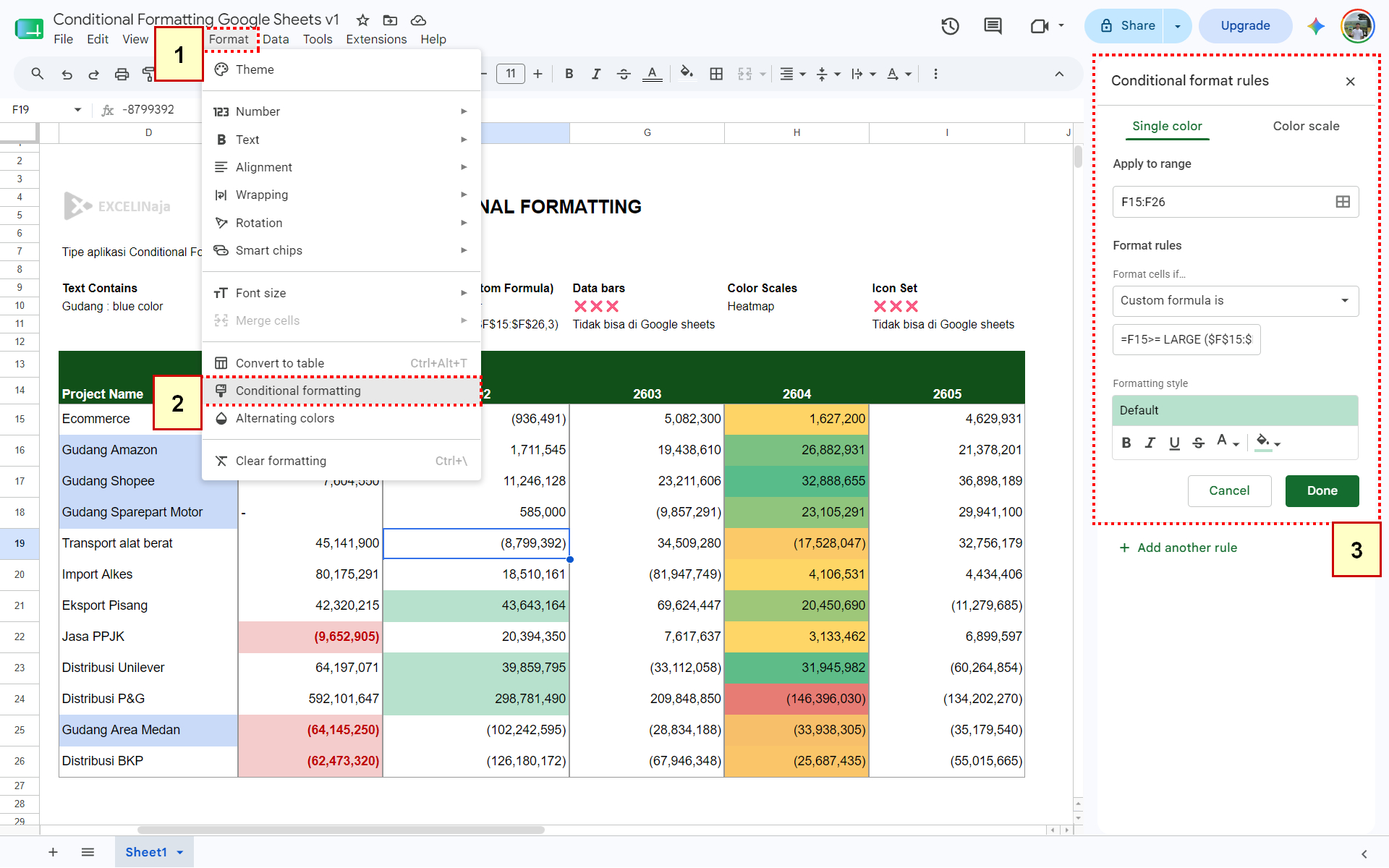Click the Share button
Image resolution: width=1389 pixels, height=868 pixels.
pyautogui.click(x=1124, y=26)
